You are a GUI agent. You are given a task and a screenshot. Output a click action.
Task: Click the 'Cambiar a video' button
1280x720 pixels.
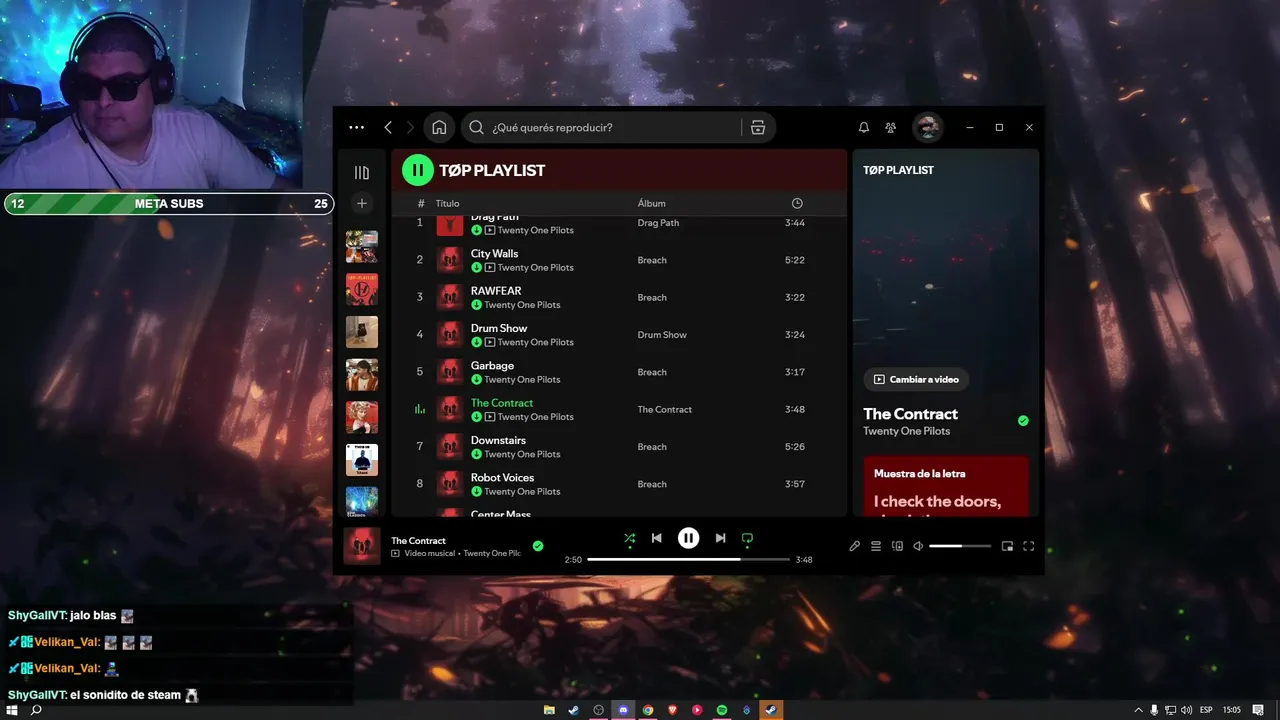[916, 379]
